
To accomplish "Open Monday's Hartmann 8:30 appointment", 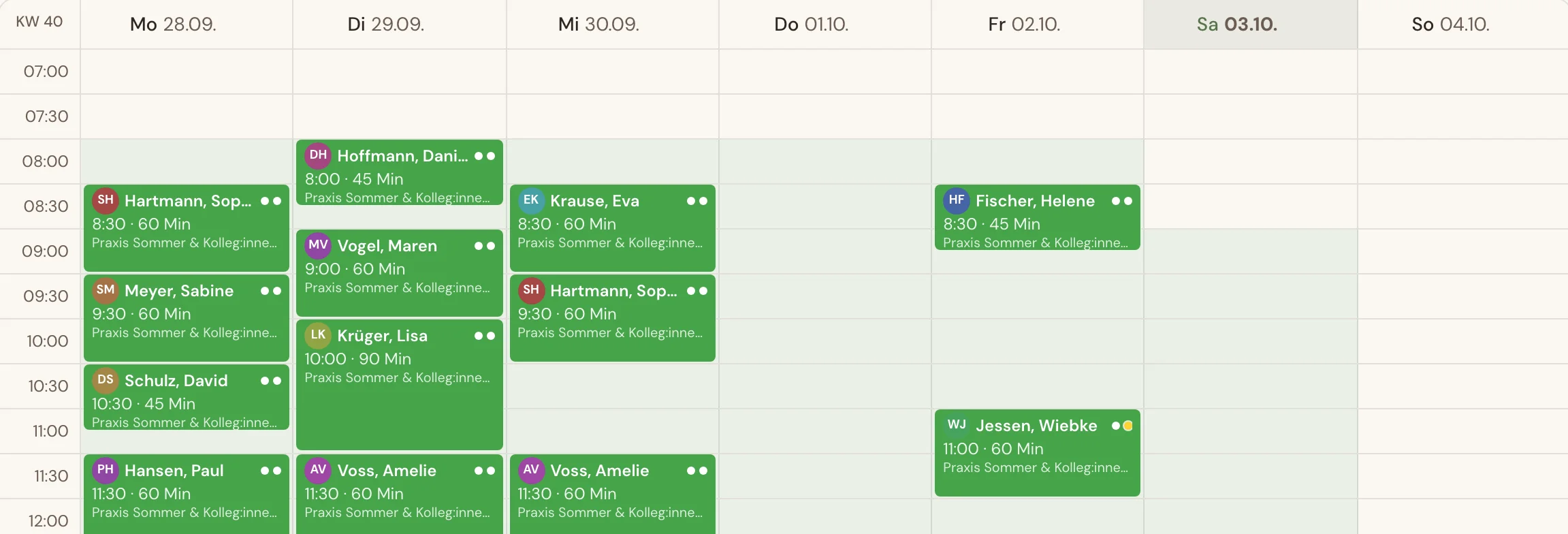I will pyautogui.click(x=187, y=227).
